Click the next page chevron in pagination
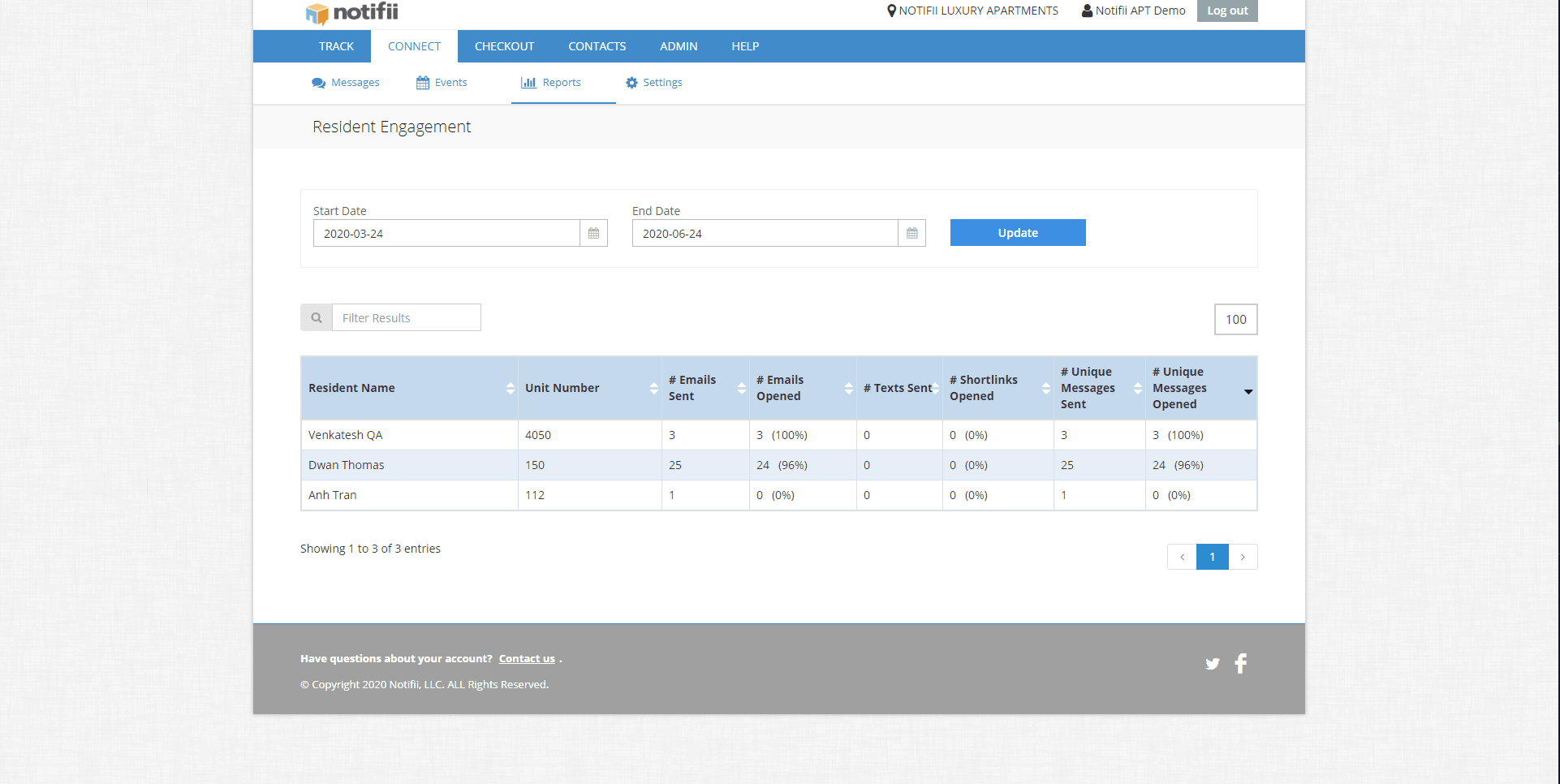 [x=1243, y=557]
